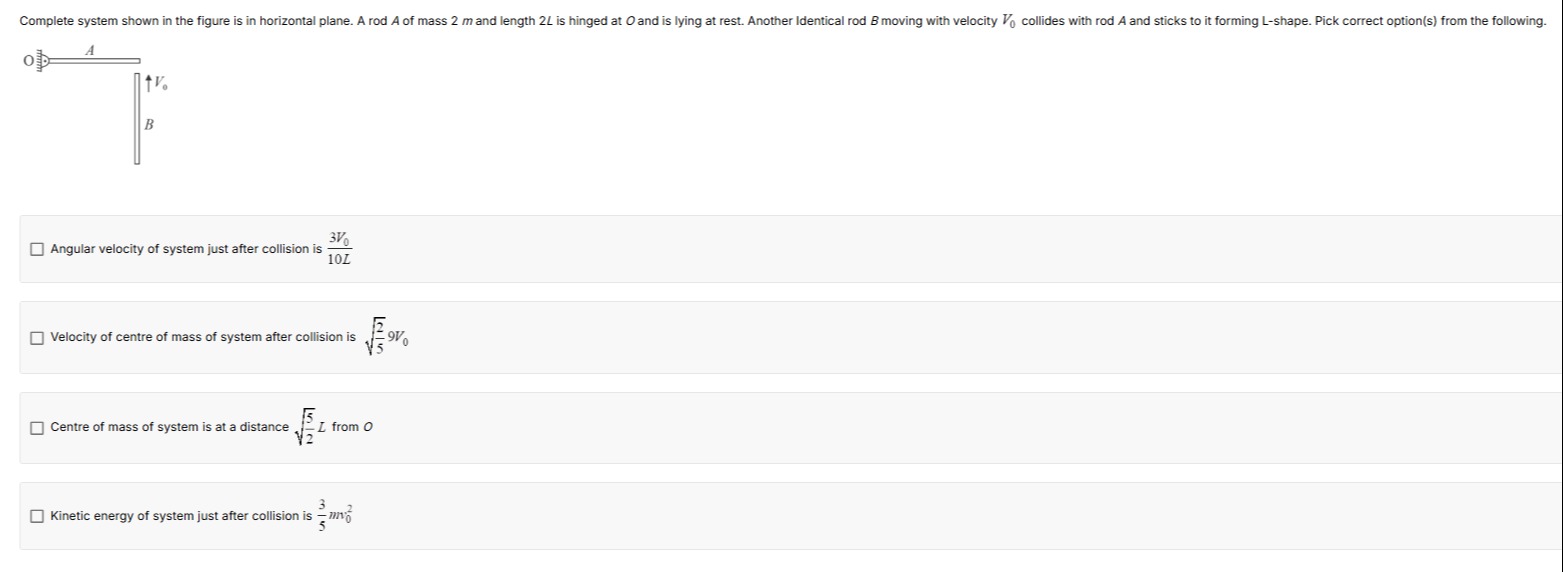Check the angular velocity option checkbox
1563x572 pixels.
(x=37, y=249)
